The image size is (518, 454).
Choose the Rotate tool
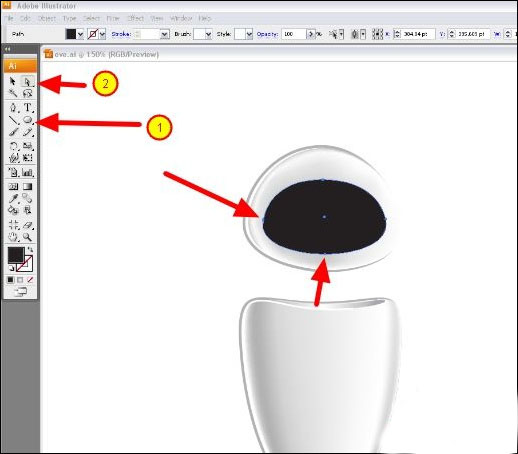tap(13, 146)
